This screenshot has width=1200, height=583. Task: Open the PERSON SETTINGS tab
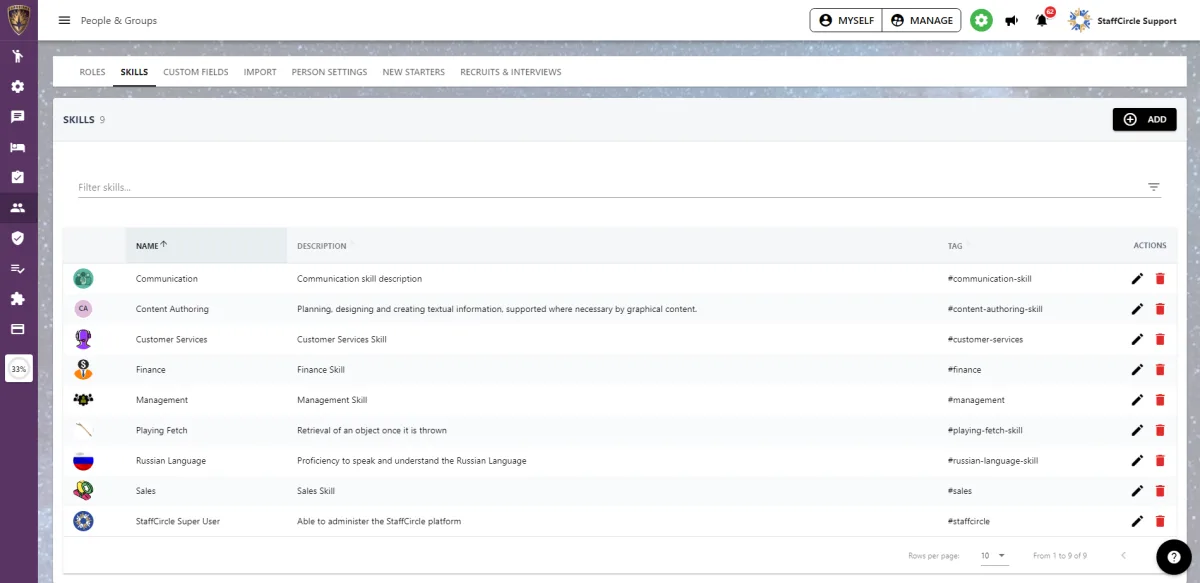(329, 72)
